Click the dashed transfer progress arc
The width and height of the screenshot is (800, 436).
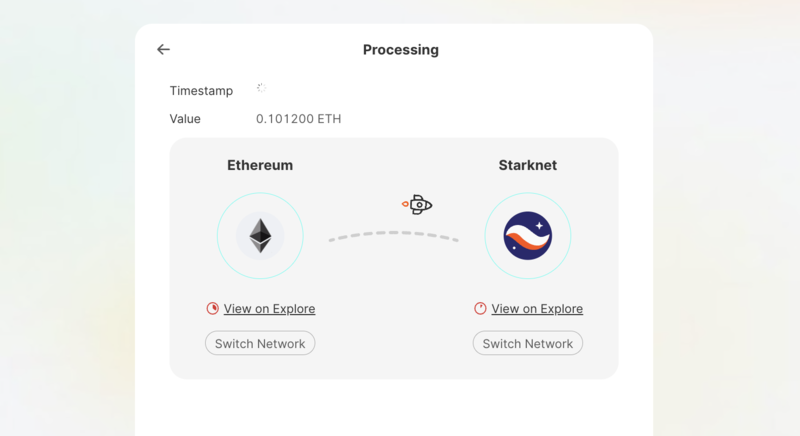click(393, 236)
